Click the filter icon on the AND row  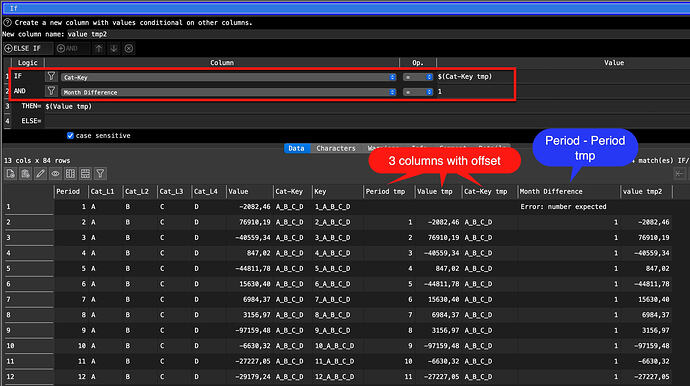pos(51,92)
